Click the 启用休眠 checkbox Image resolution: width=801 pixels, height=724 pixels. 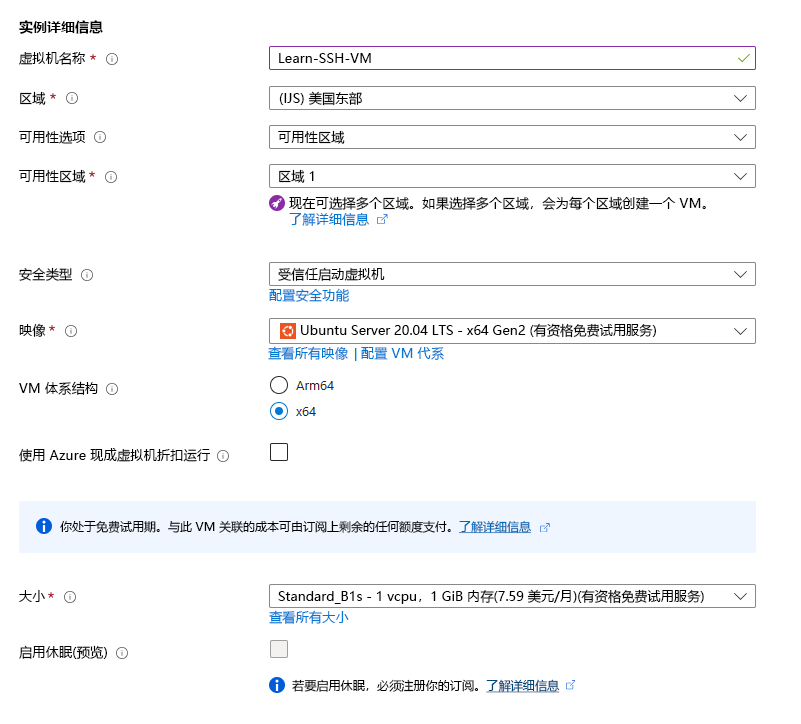tap(278, 649)
